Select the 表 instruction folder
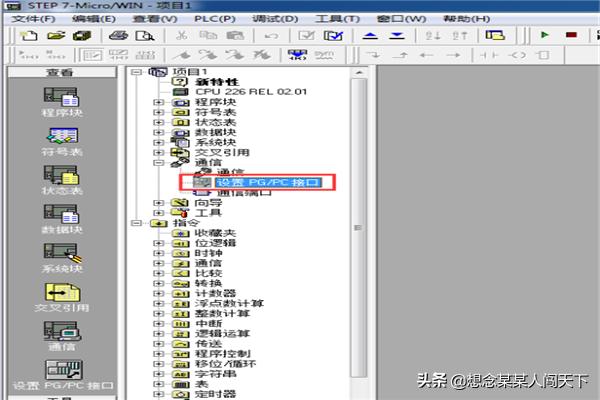 [x=202, y=384]
